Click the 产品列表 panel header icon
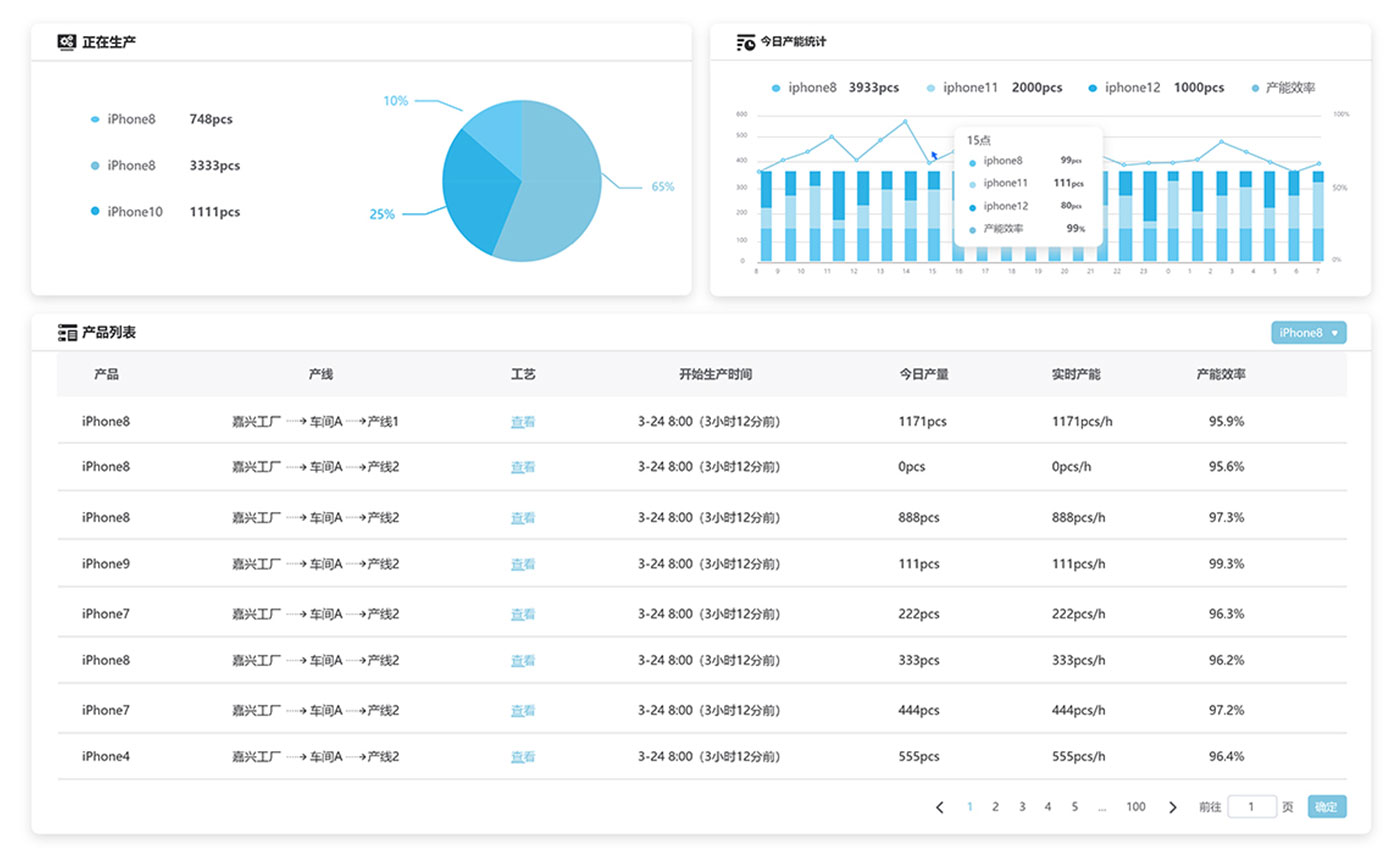1400x856 pixels. (x=67, y=333)
